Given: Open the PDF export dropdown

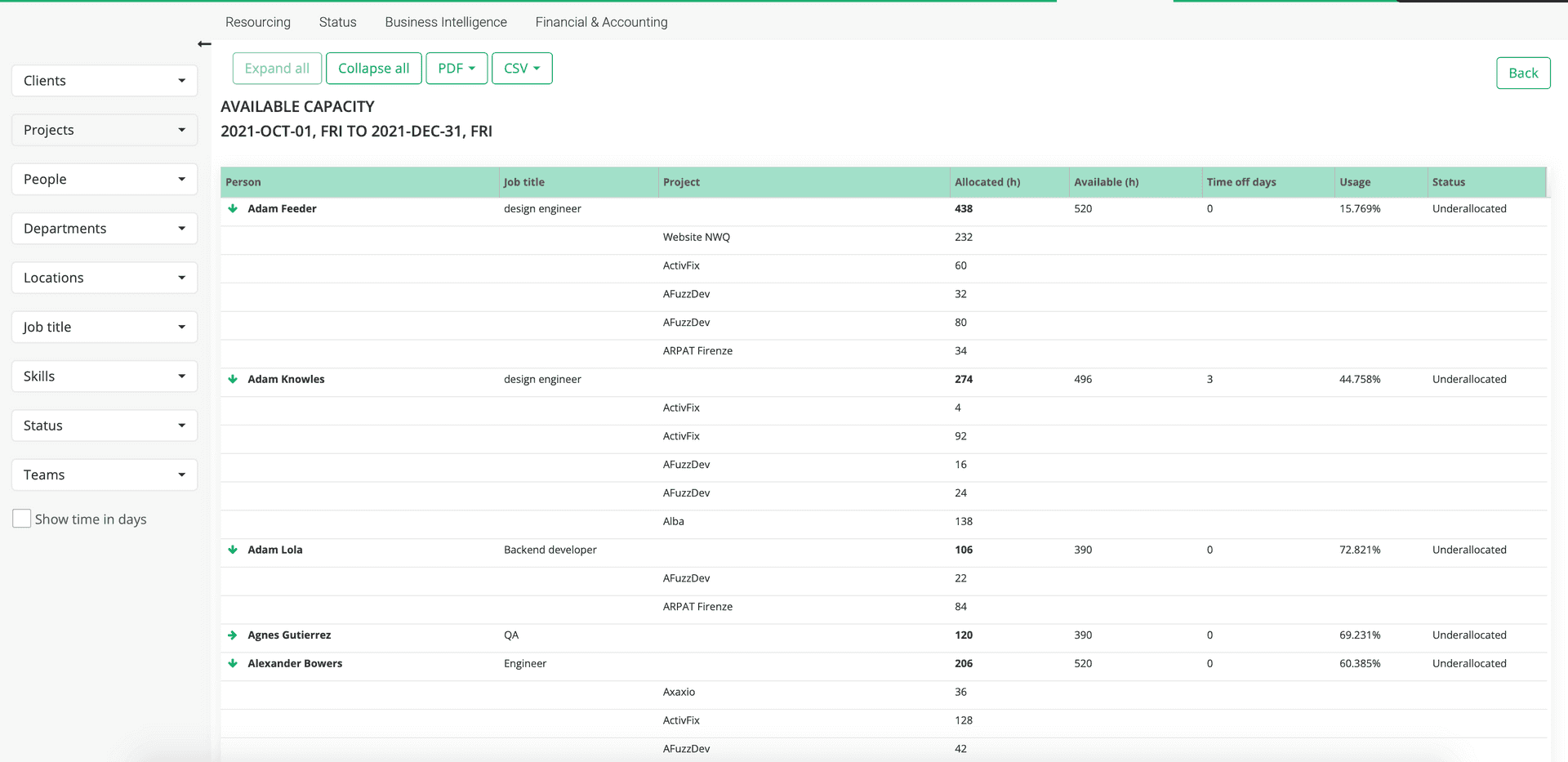Looking at the screenshot, I should [457, 69].
